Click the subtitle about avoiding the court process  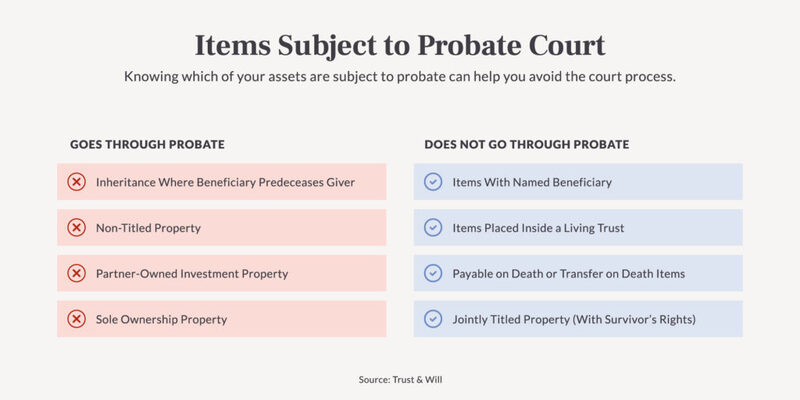[400, 77]
